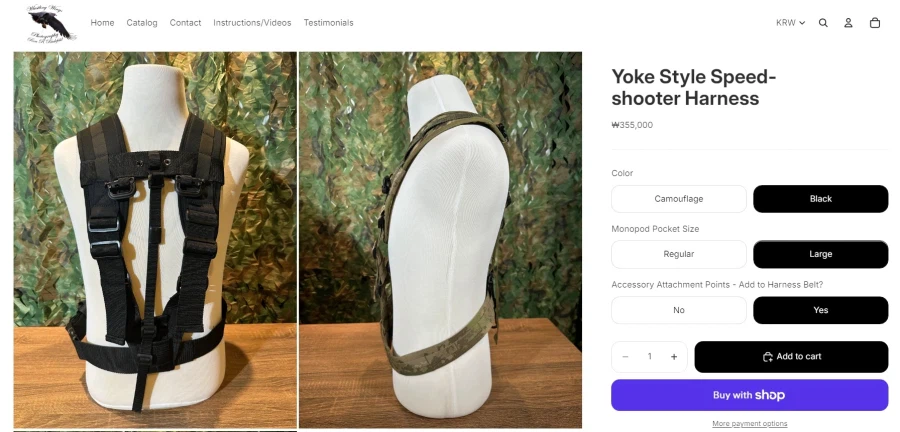Open More payment options link

pyautogui.click(x=749, y=424)
